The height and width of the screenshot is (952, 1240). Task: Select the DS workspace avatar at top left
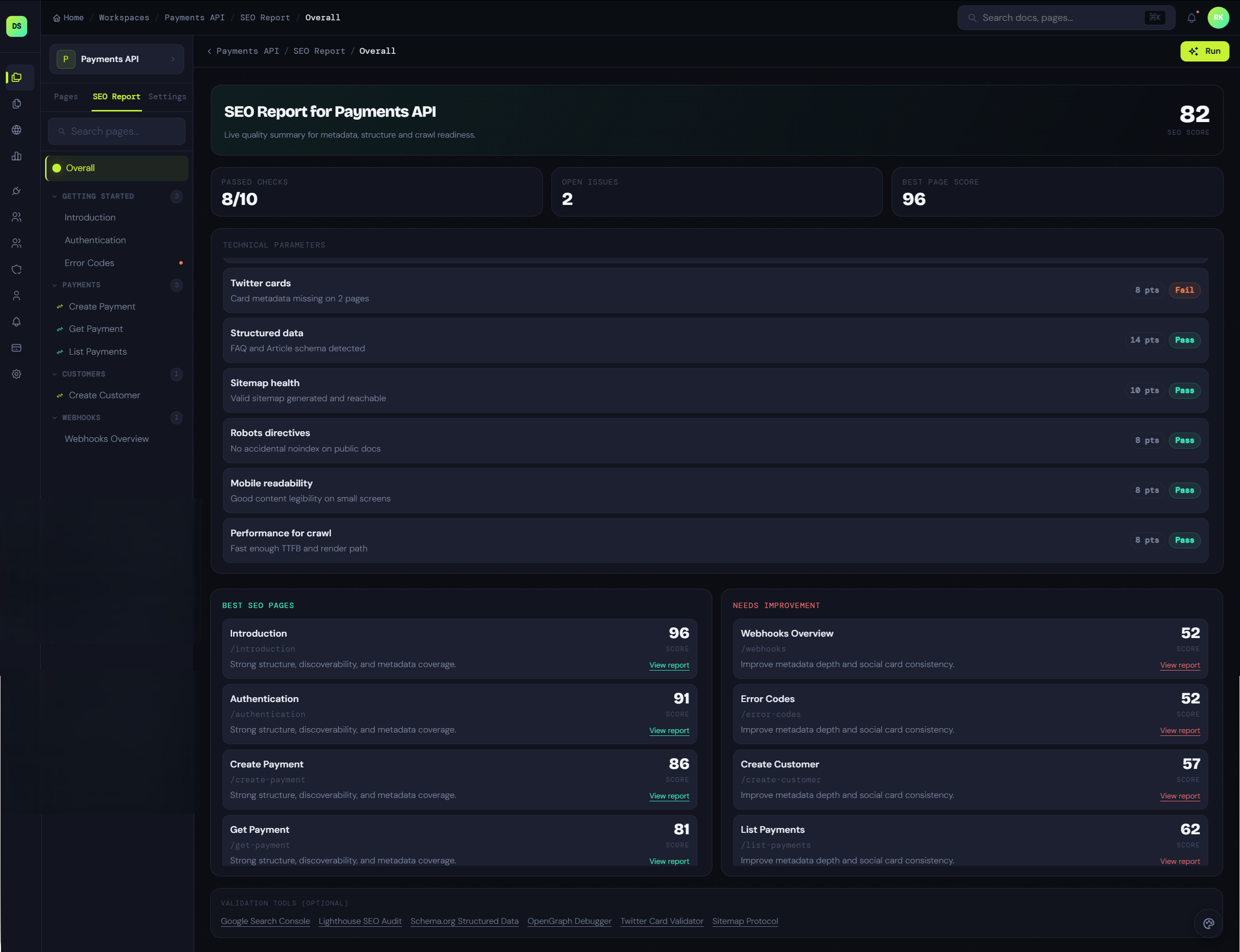[x=17, y=26]
